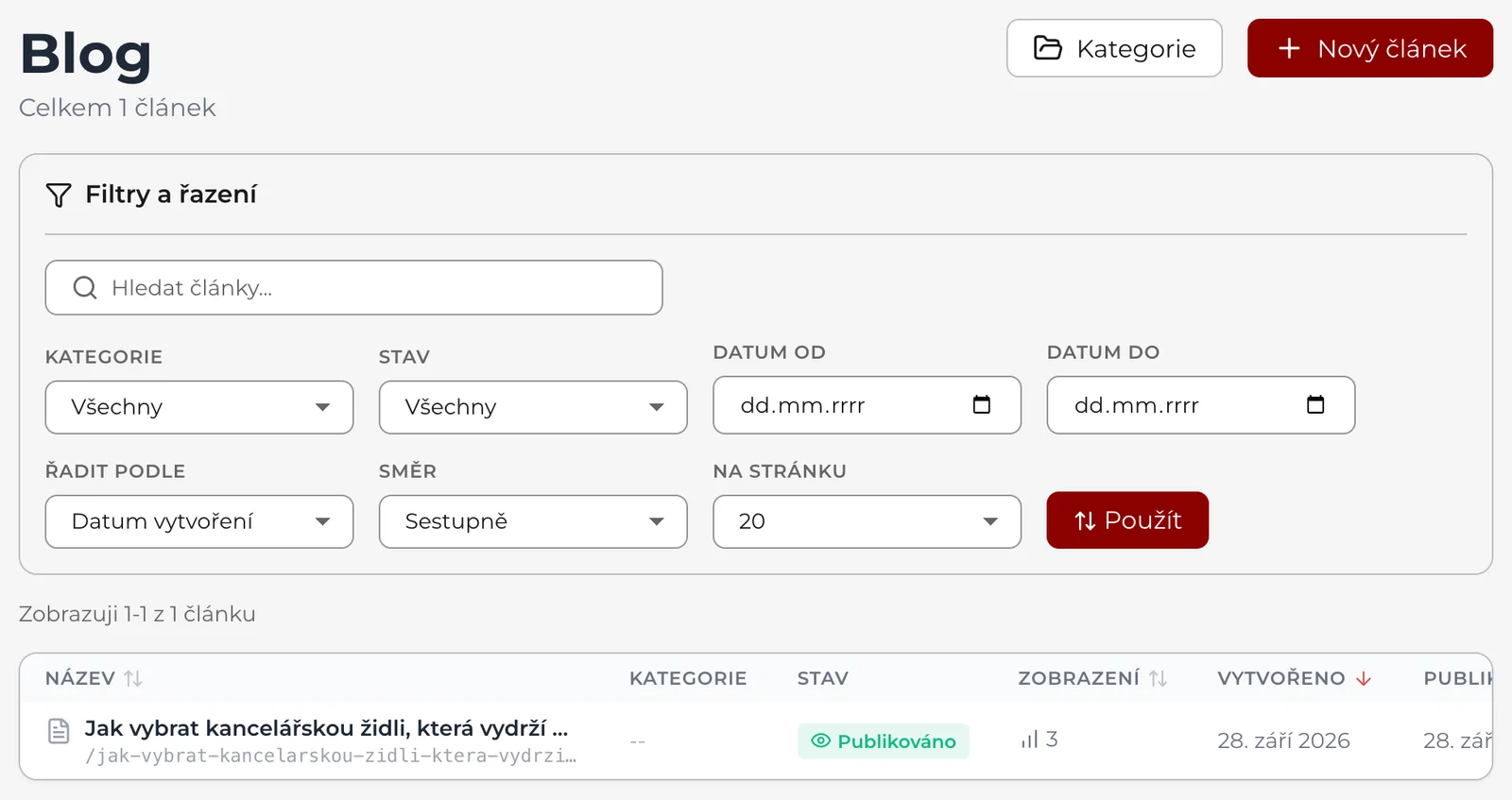Expand the Kategorie filter dropdown

pyautogui.click(x=199, y=407)
